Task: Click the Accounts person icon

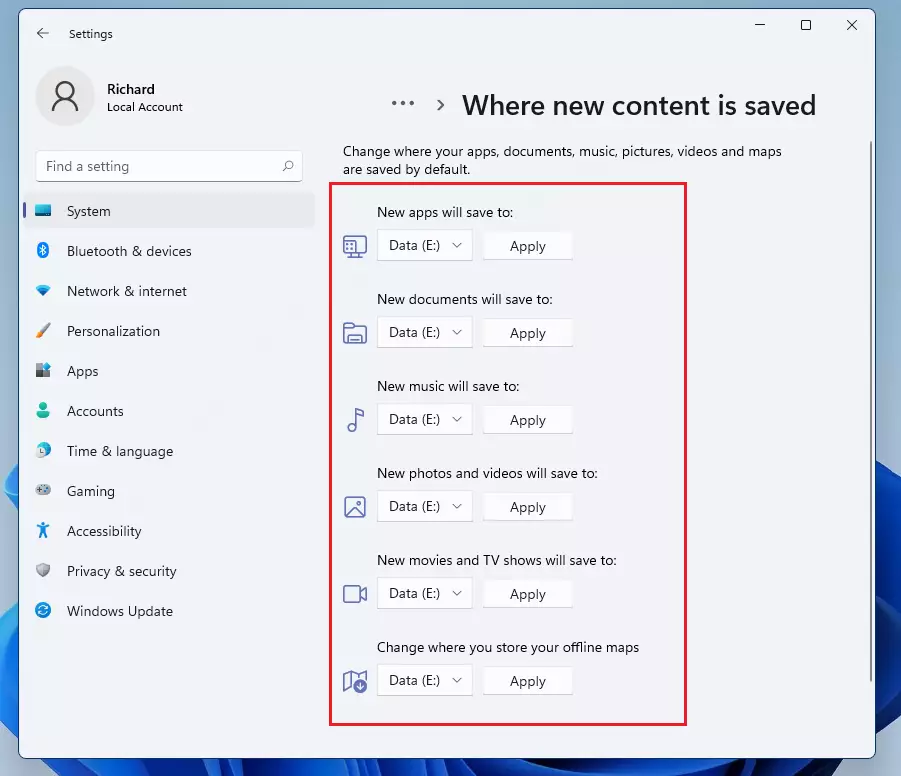Action: [43, 410]
